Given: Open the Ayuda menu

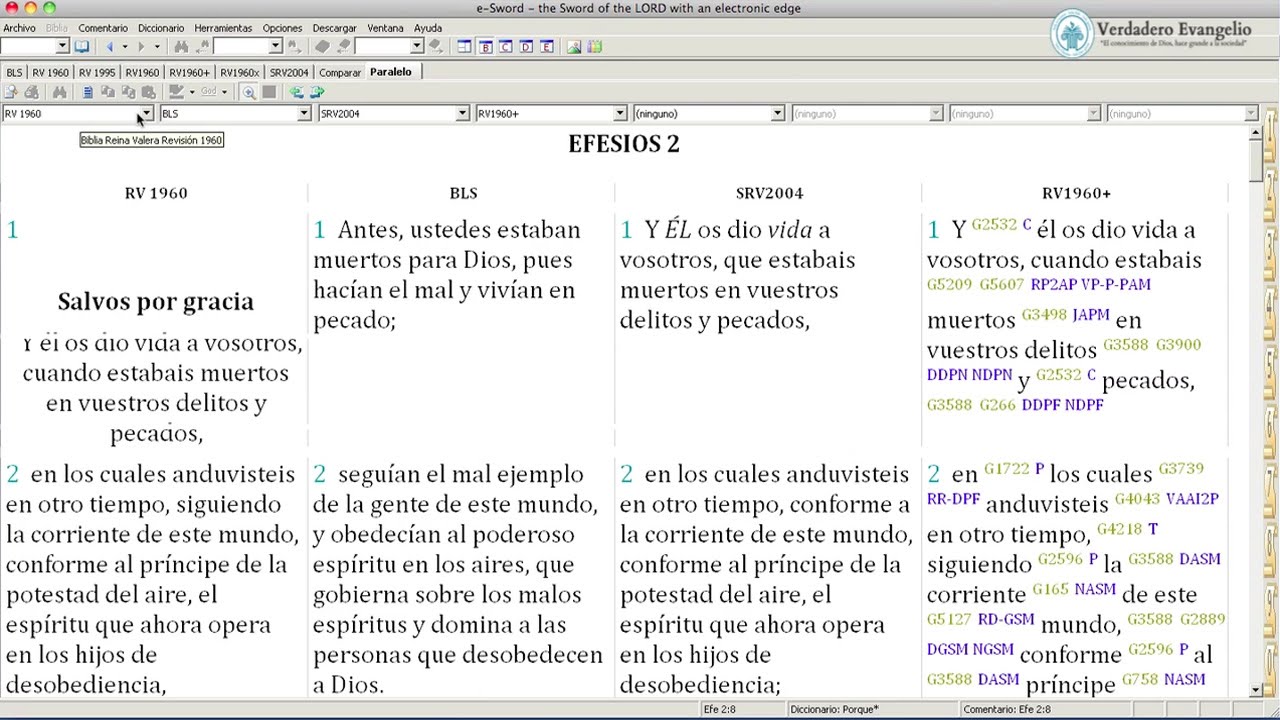Looking at the screenshot, I should tap(428, 28).
